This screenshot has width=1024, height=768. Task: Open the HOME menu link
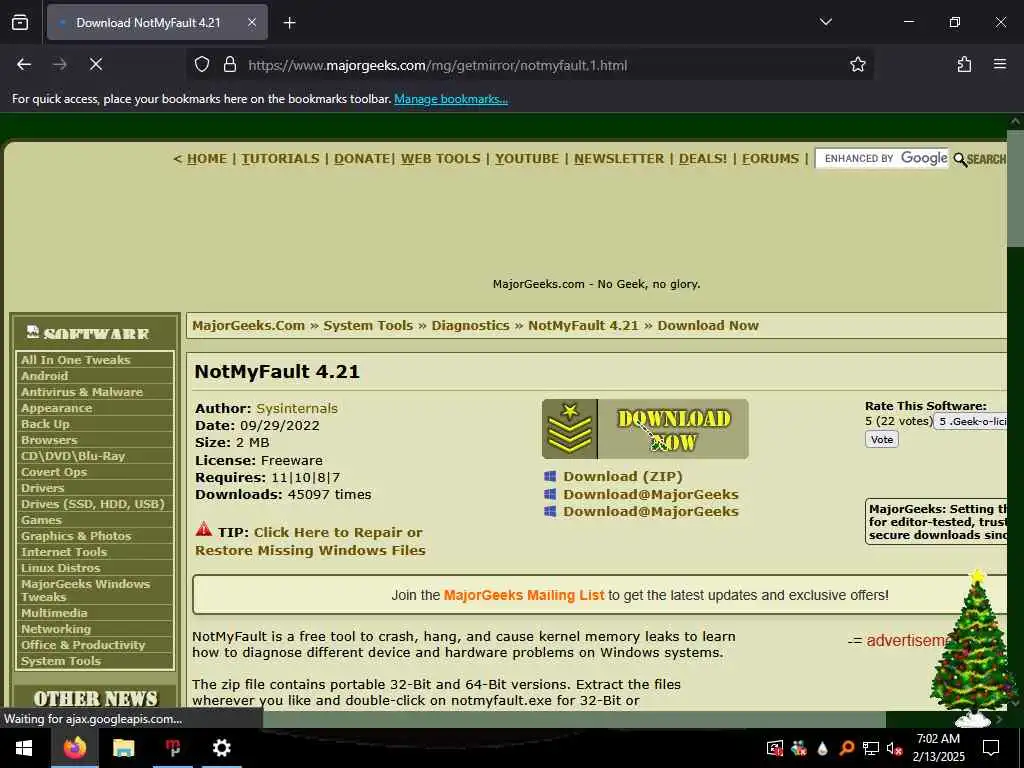point(206,159)
